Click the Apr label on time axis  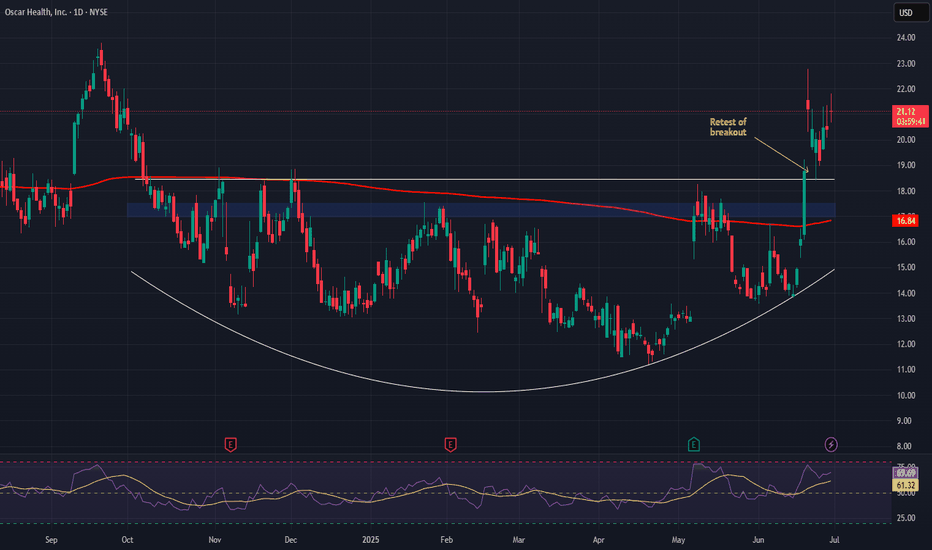click(599, 540)
